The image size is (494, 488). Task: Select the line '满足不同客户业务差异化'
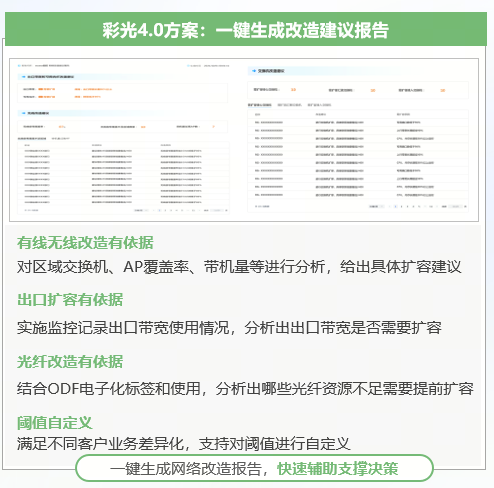100,444
